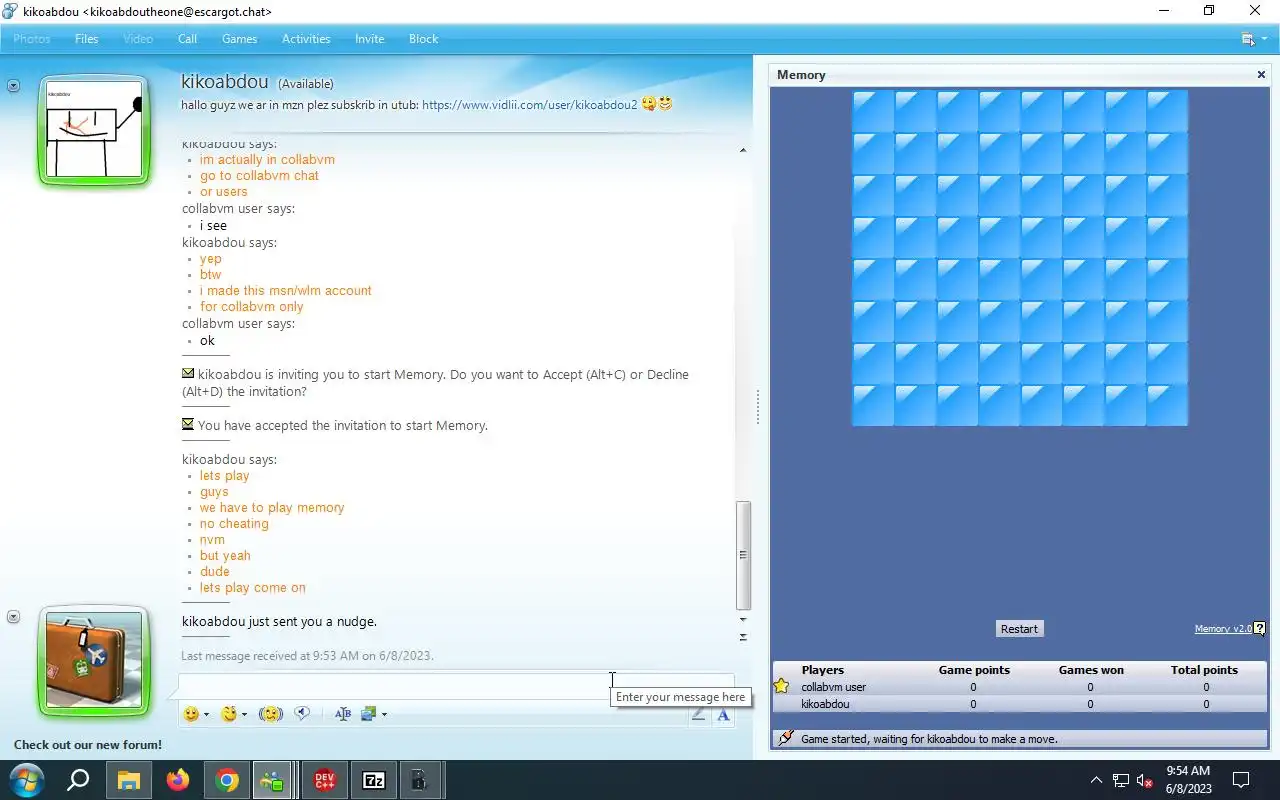The height and width of the screenshot is (800, 1280).
Task: Switch to handwriting pen input mode
Action: (699, 714)
